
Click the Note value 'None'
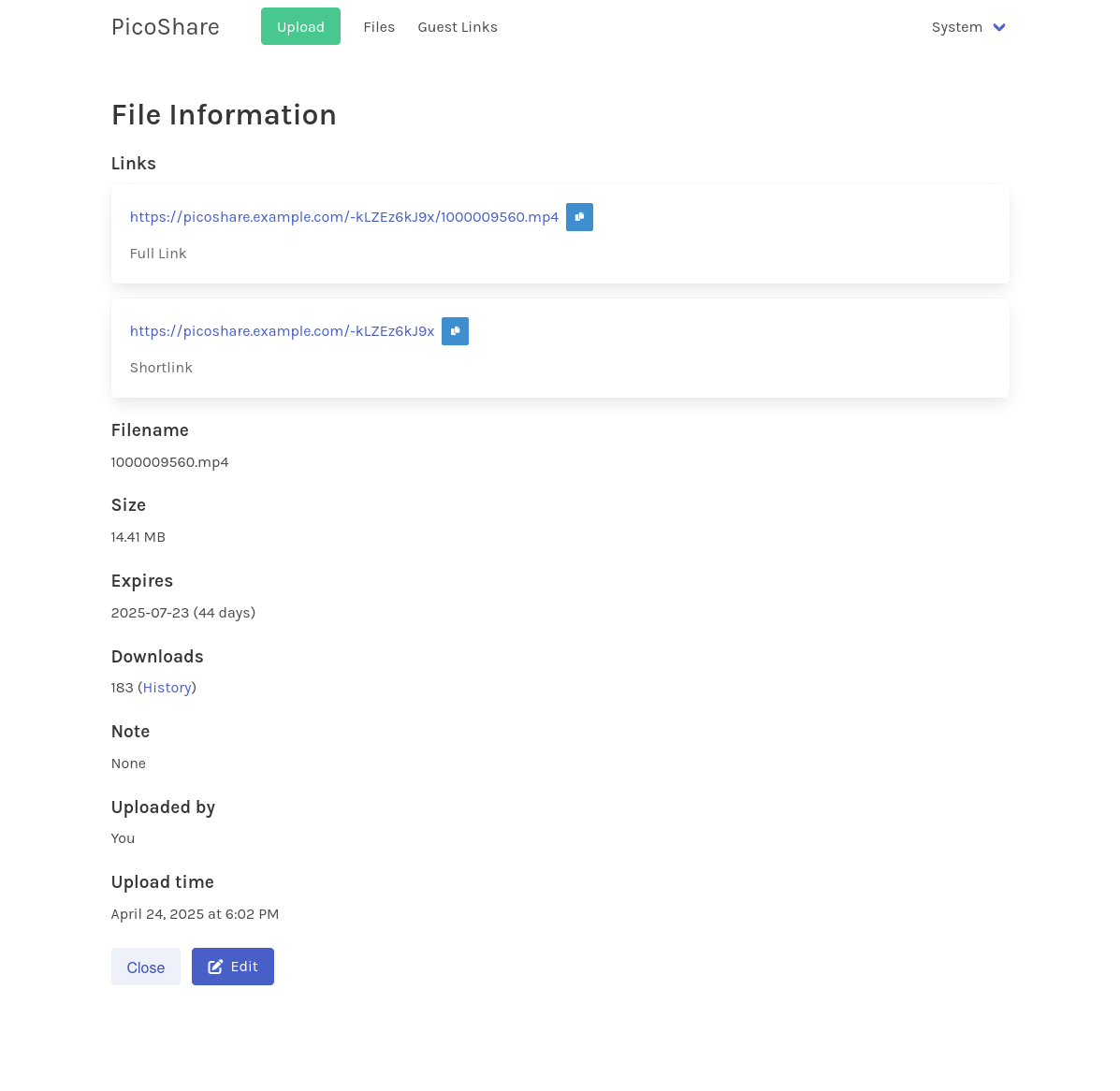128,764
